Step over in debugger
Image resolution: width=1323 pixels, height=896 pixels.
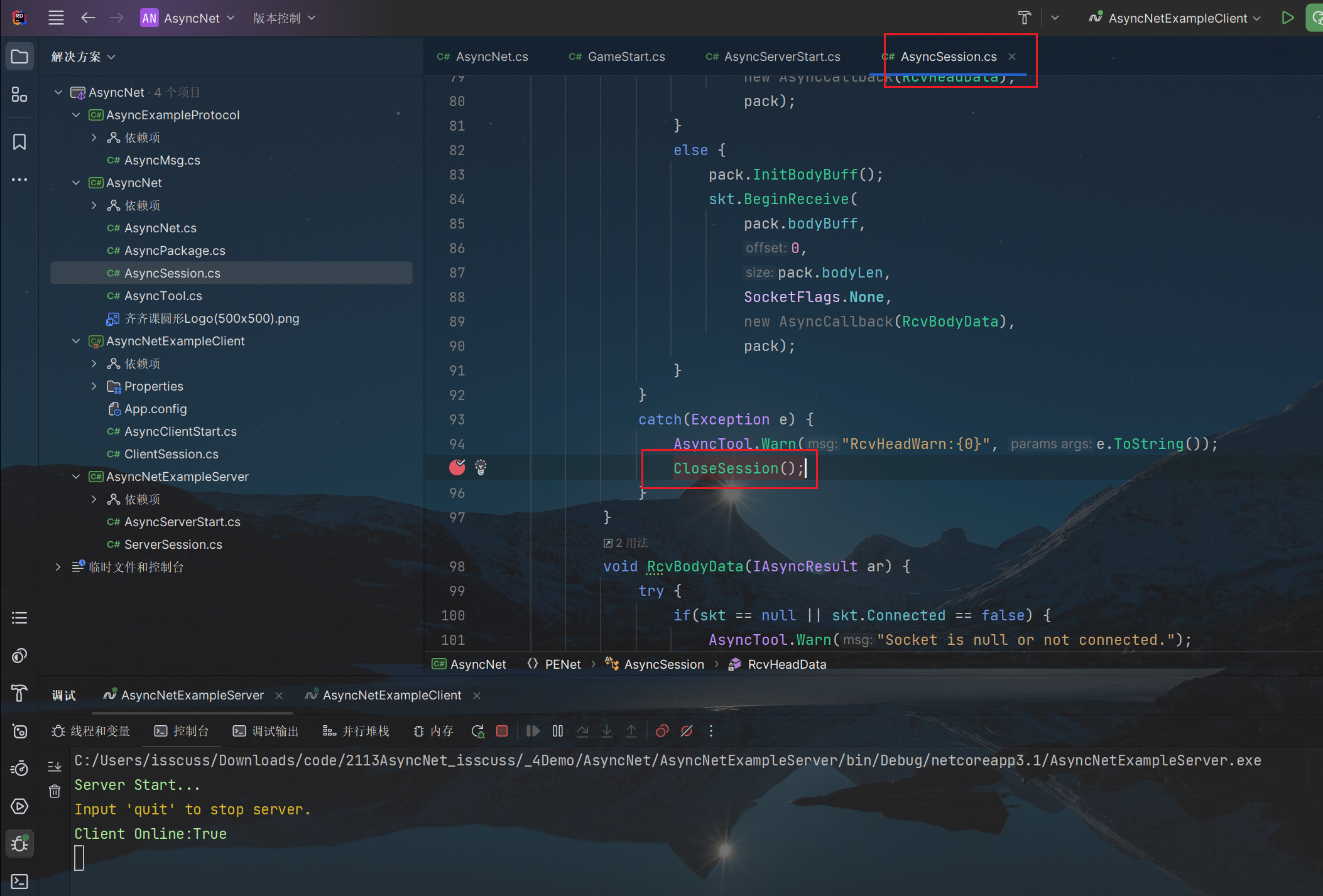click(x=582, y=731)
